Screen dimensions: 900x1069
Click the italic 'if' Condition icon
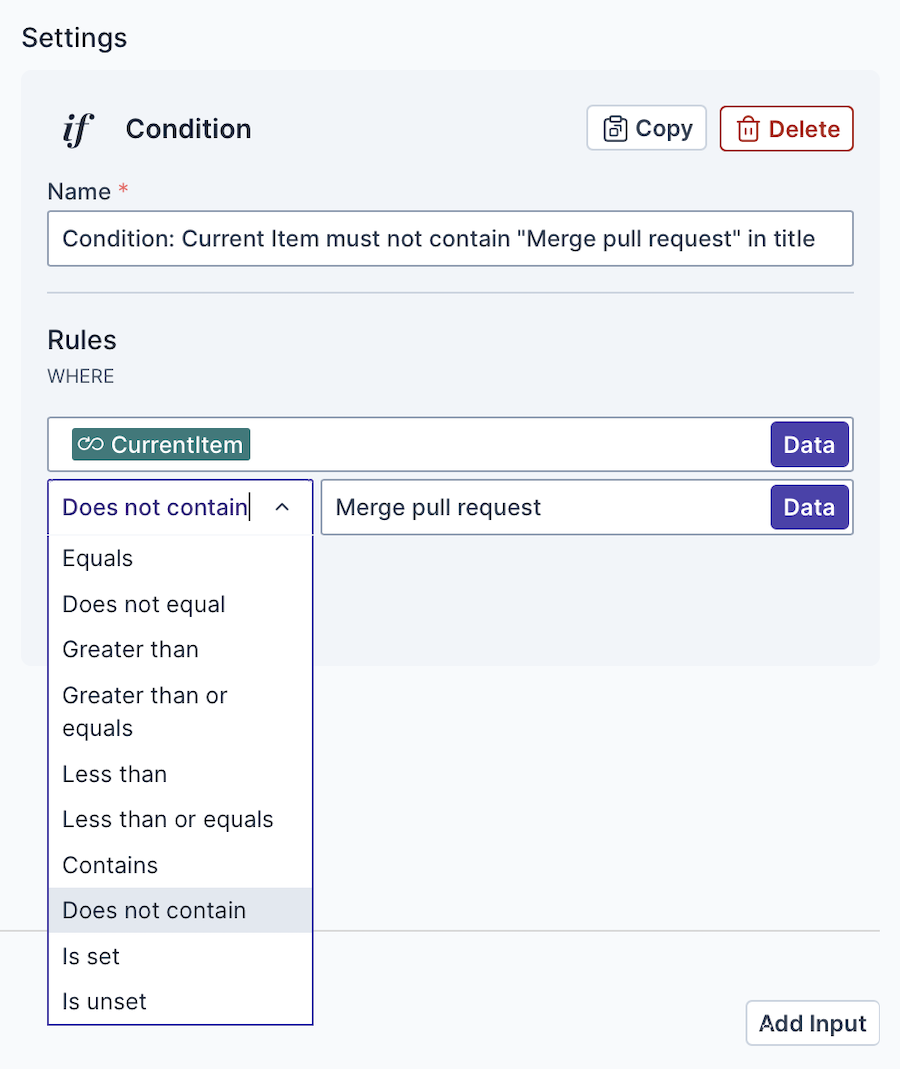tap(77, 129)
